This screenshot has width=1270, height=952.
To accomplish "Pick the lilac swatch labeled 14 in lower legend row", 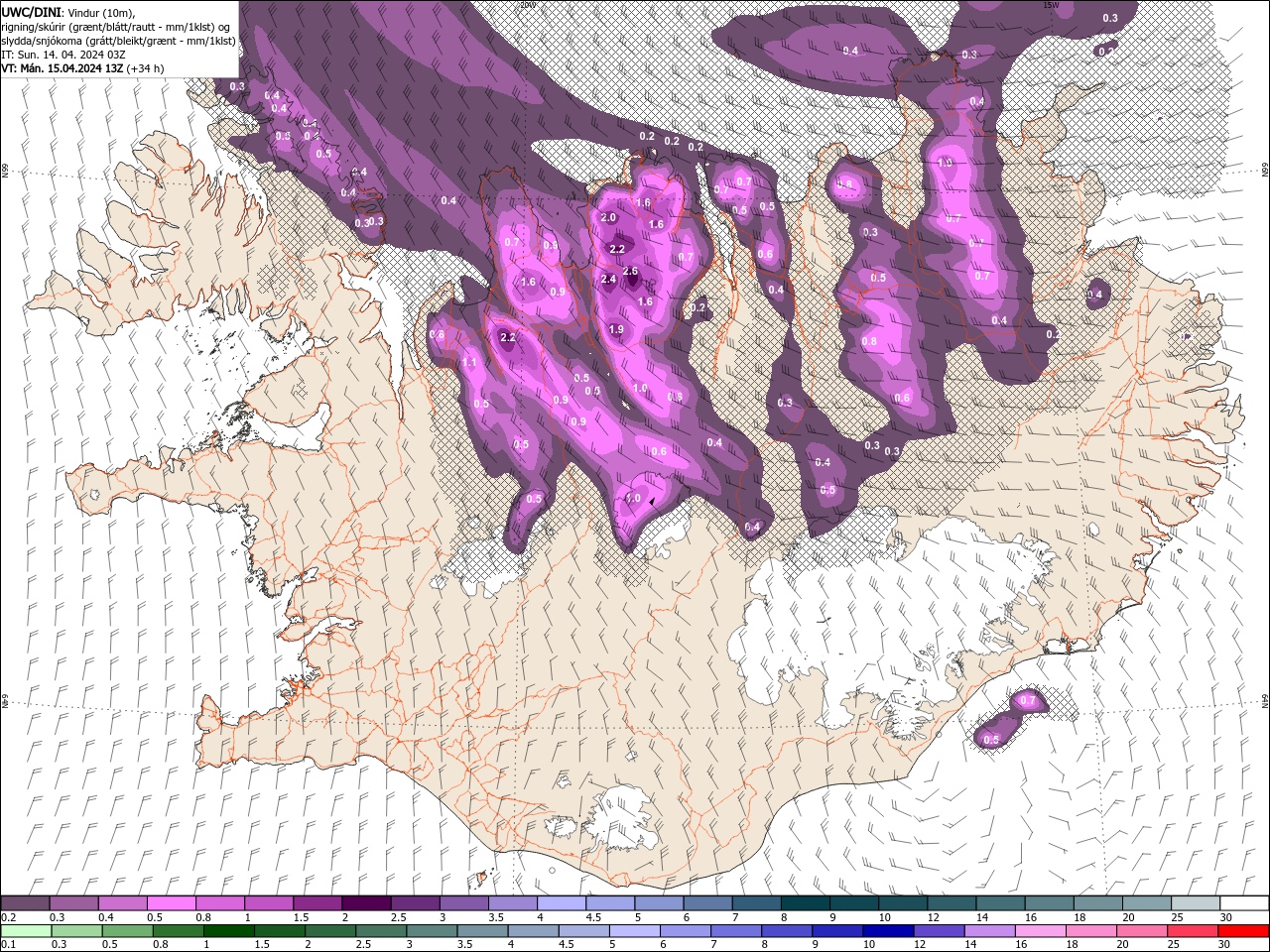I will 988,931.
